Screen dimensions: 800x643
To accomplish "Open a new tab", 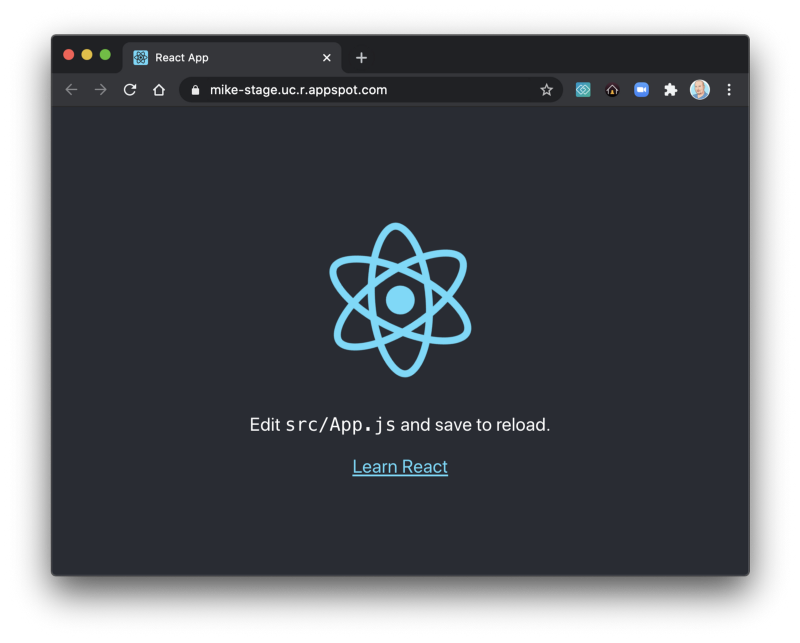I will pyautogui.click(x=361, y=58).
